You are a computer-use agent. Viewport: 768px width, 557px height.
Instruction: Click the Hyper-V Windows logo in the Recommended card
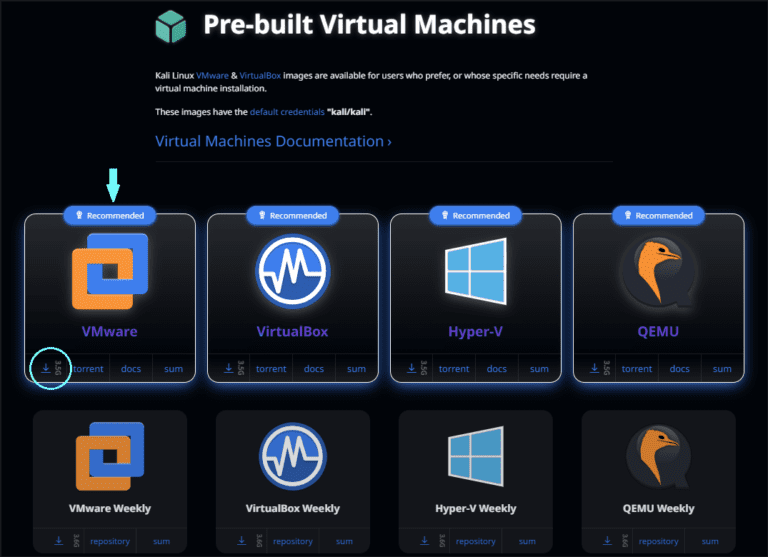[x=476, y=271]
